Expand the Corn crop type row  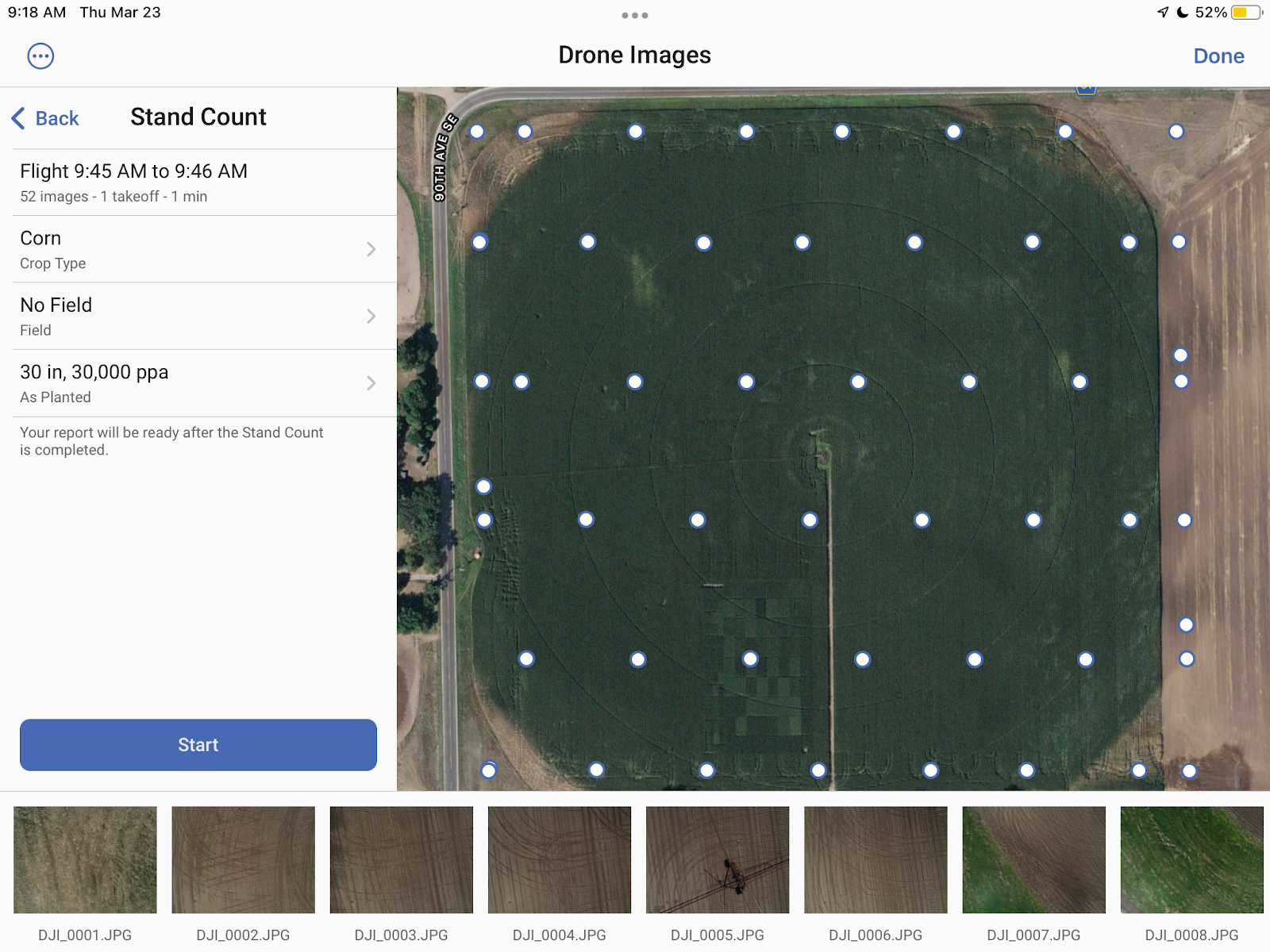click(x=198, y=249)
